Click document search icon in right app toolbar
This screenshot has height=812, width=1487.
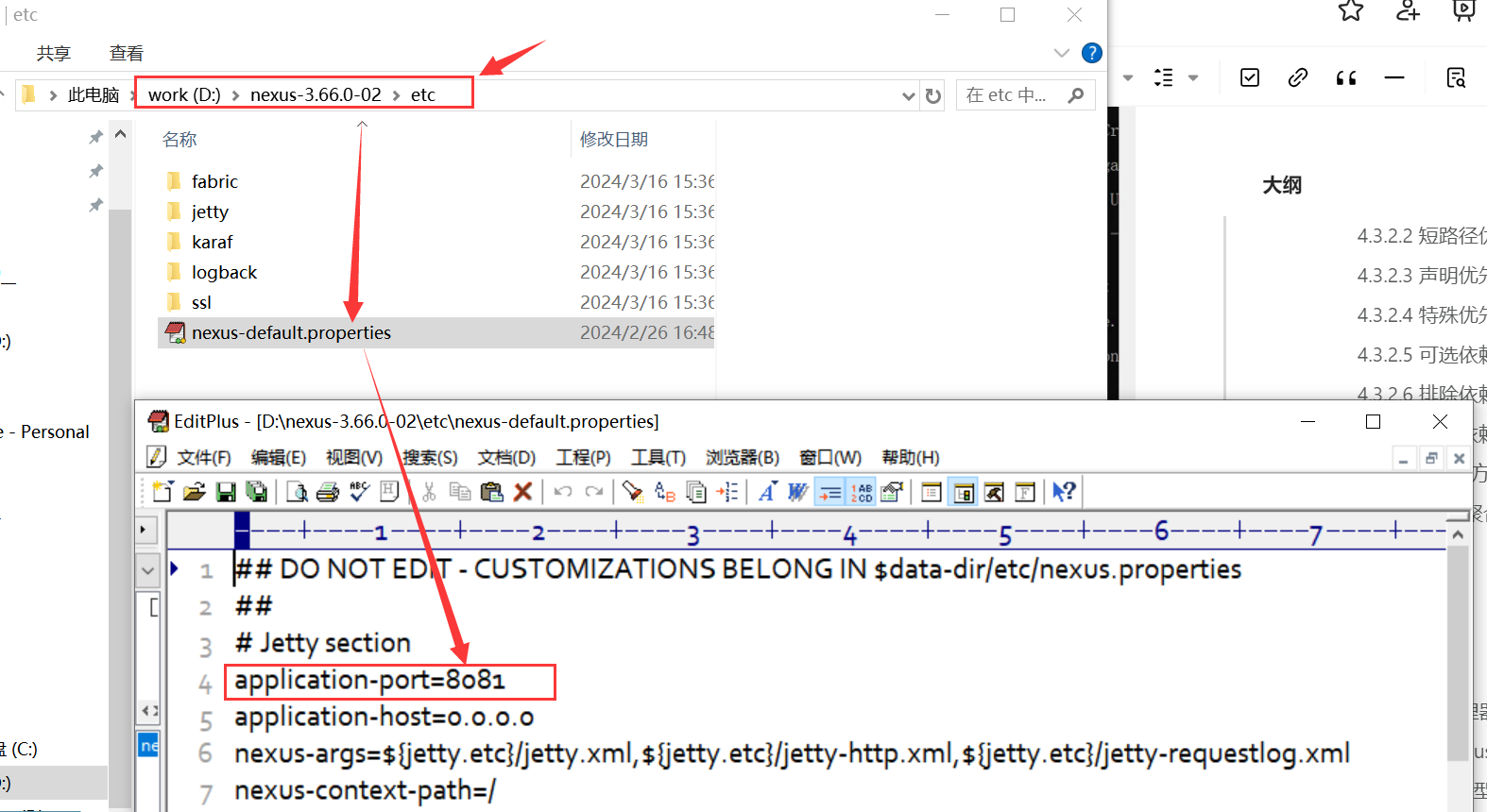click(1456, 77)
